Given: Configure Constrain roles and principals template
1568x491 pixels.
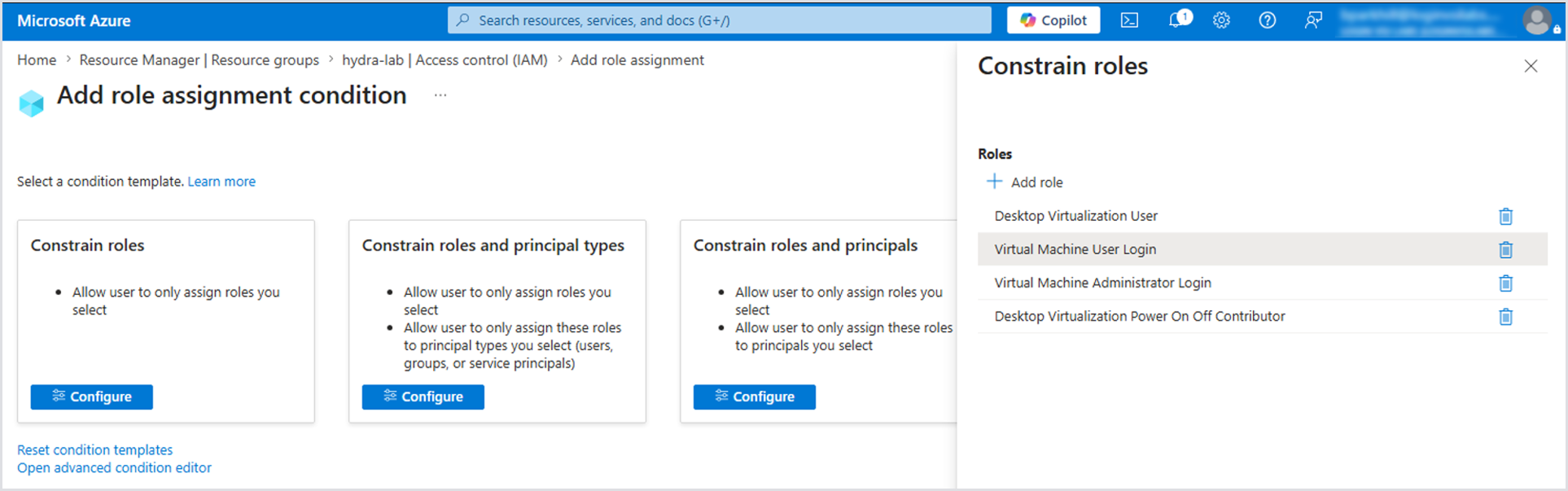Looking at the screenshot, I should pos(755,397).
